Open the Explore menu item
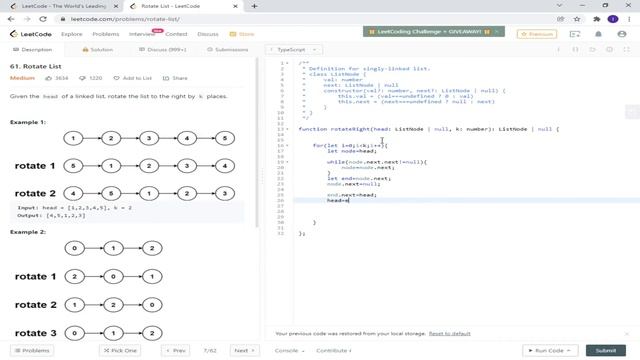 click(72, 34)
